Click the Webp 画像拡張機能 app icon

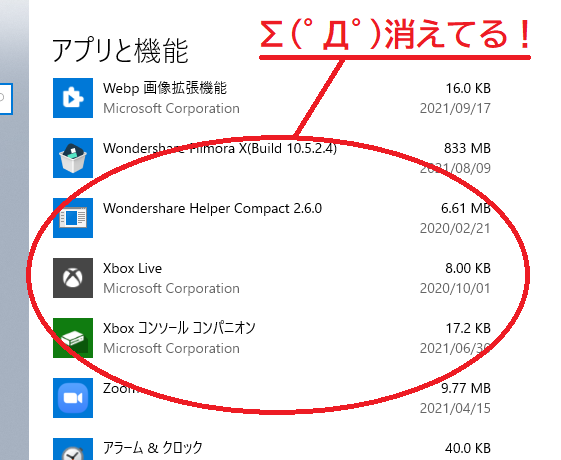pos(73,98)
